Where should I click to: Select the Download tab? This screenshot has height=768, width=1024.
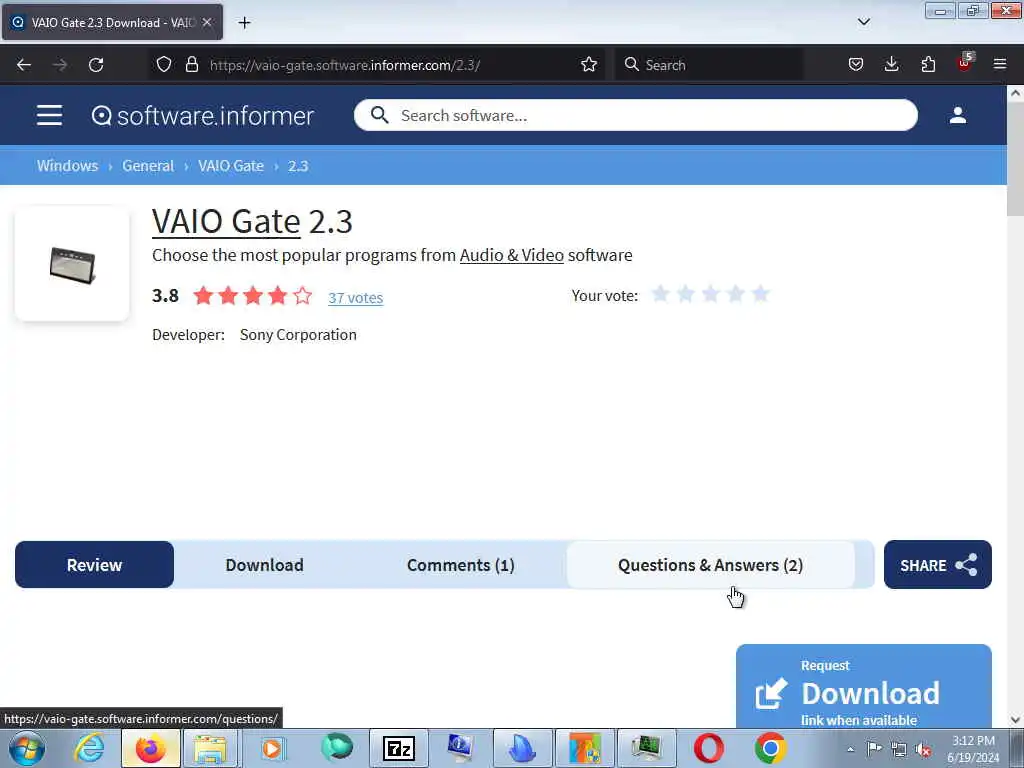[264, 565]
